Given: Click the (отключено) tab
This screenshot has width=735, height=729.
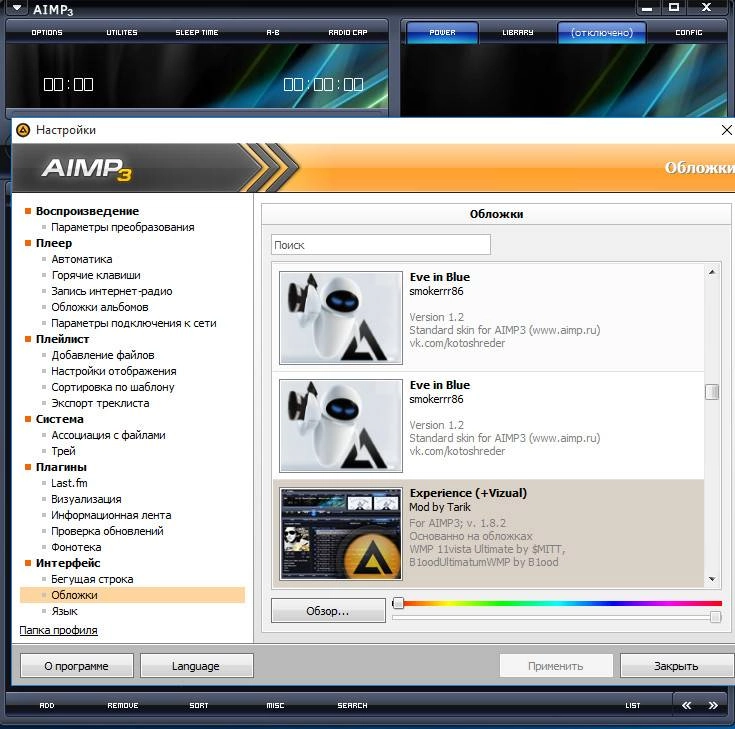Looking at the screenshot, I should 602,32.
